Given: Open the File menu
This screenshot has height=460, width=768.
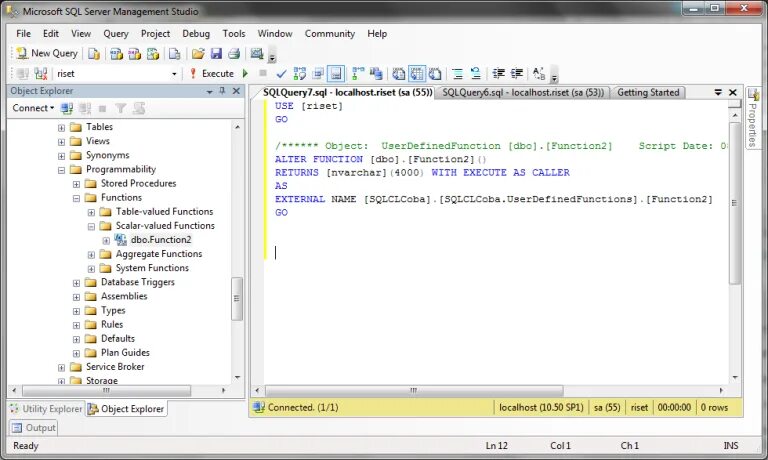Looking at the screenshot, I should tap(24, 33).
